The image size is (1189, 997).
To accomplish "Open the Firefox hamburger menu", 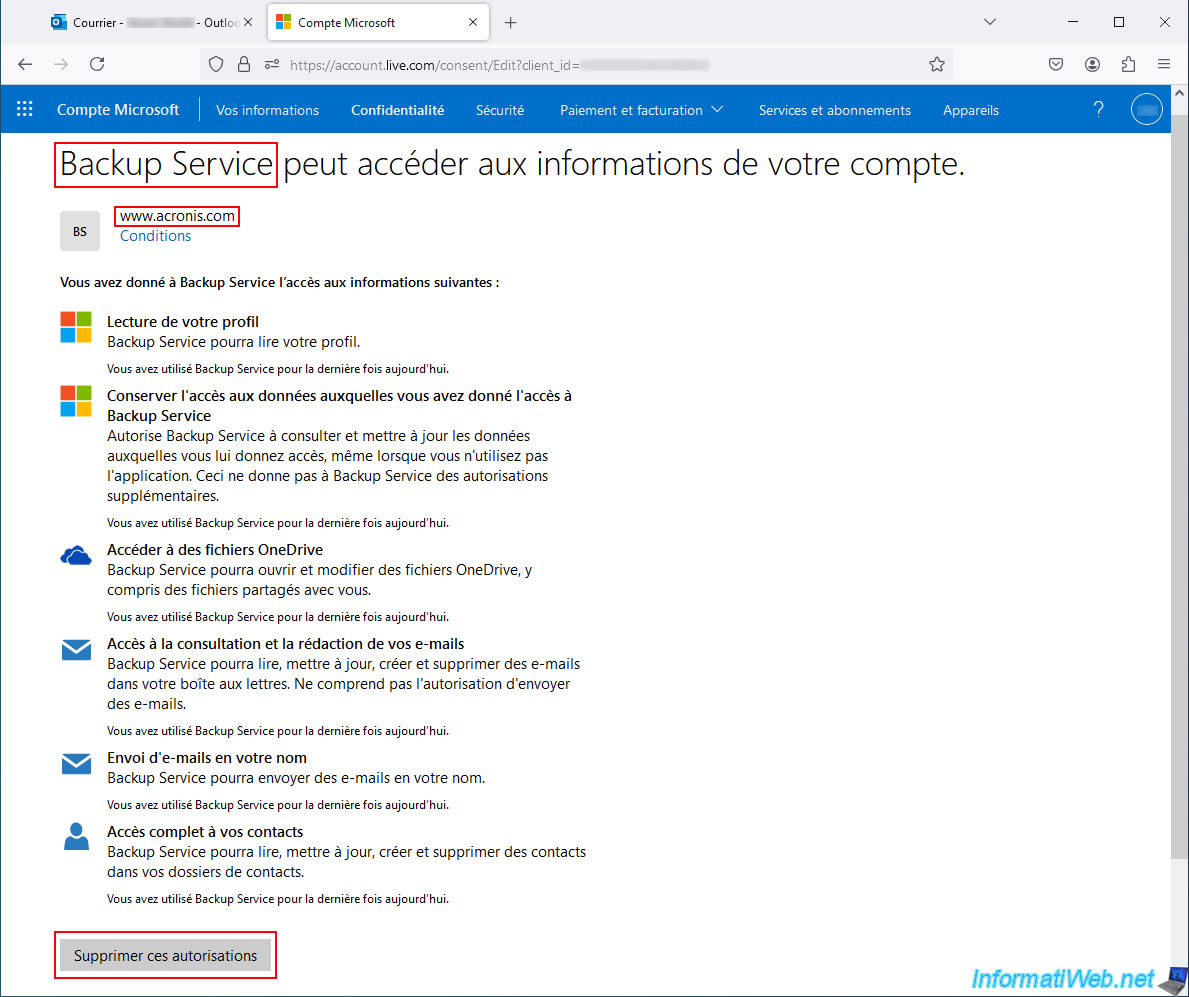I will [1164, 64].
